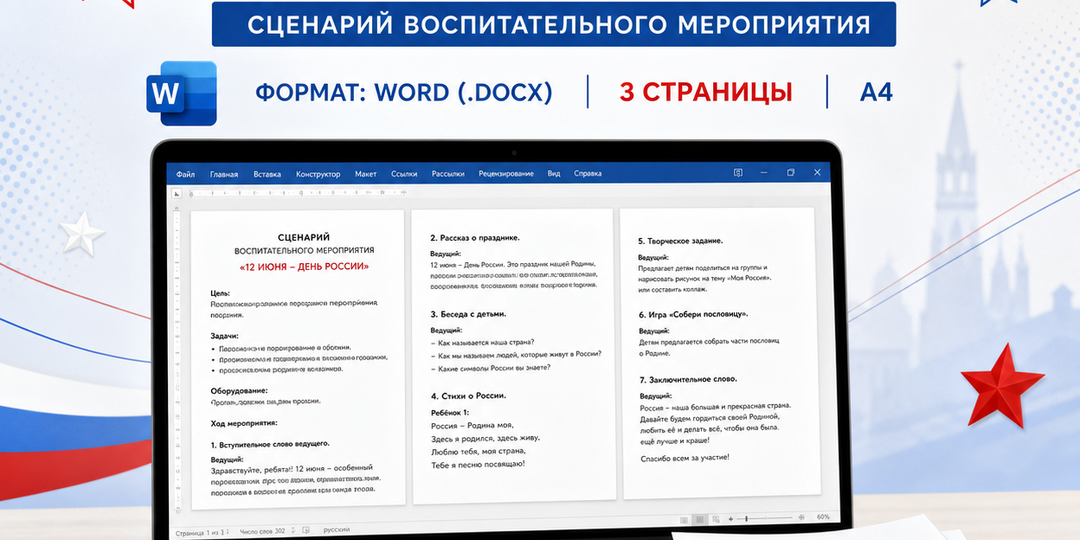Click the line Спасибо всем за участие!
The height and width of the screenshot is (540, 1080).
coord(685,457)
